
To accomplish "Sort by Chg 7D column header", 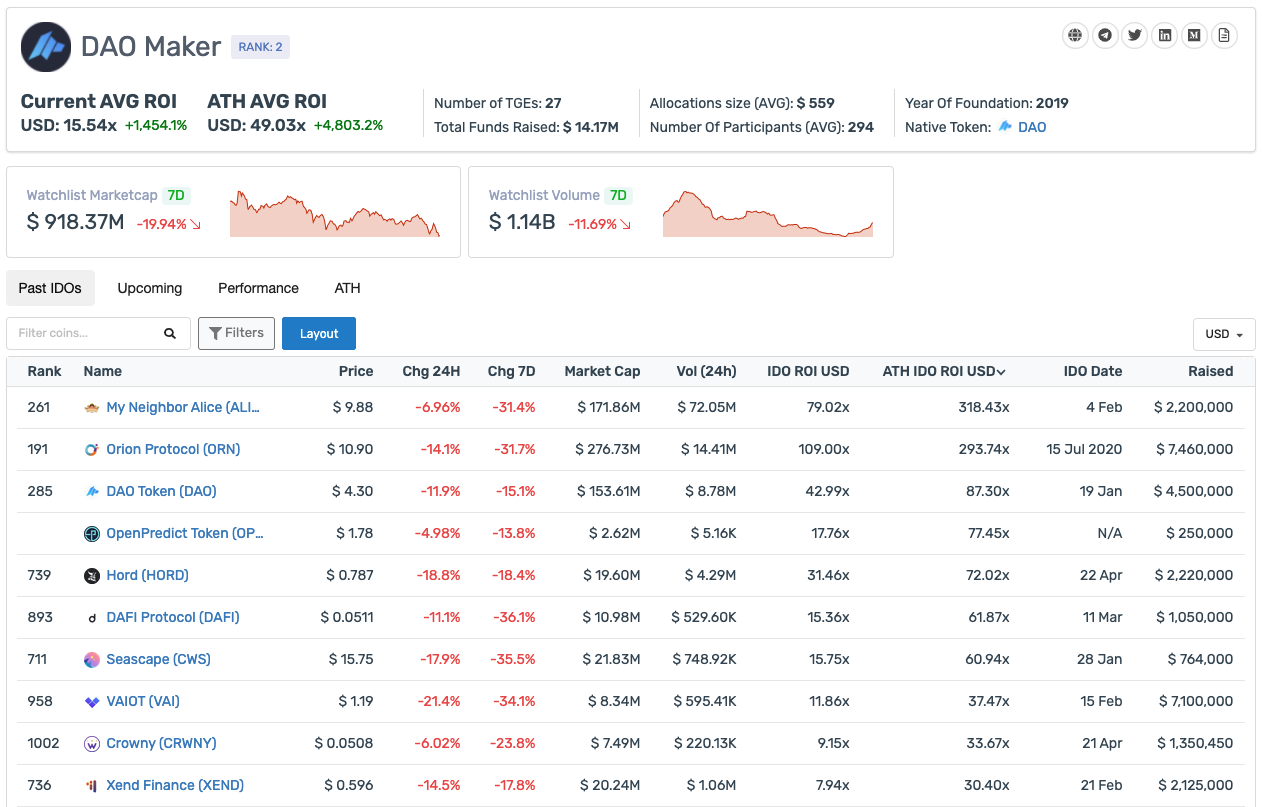I will point(512,371).
